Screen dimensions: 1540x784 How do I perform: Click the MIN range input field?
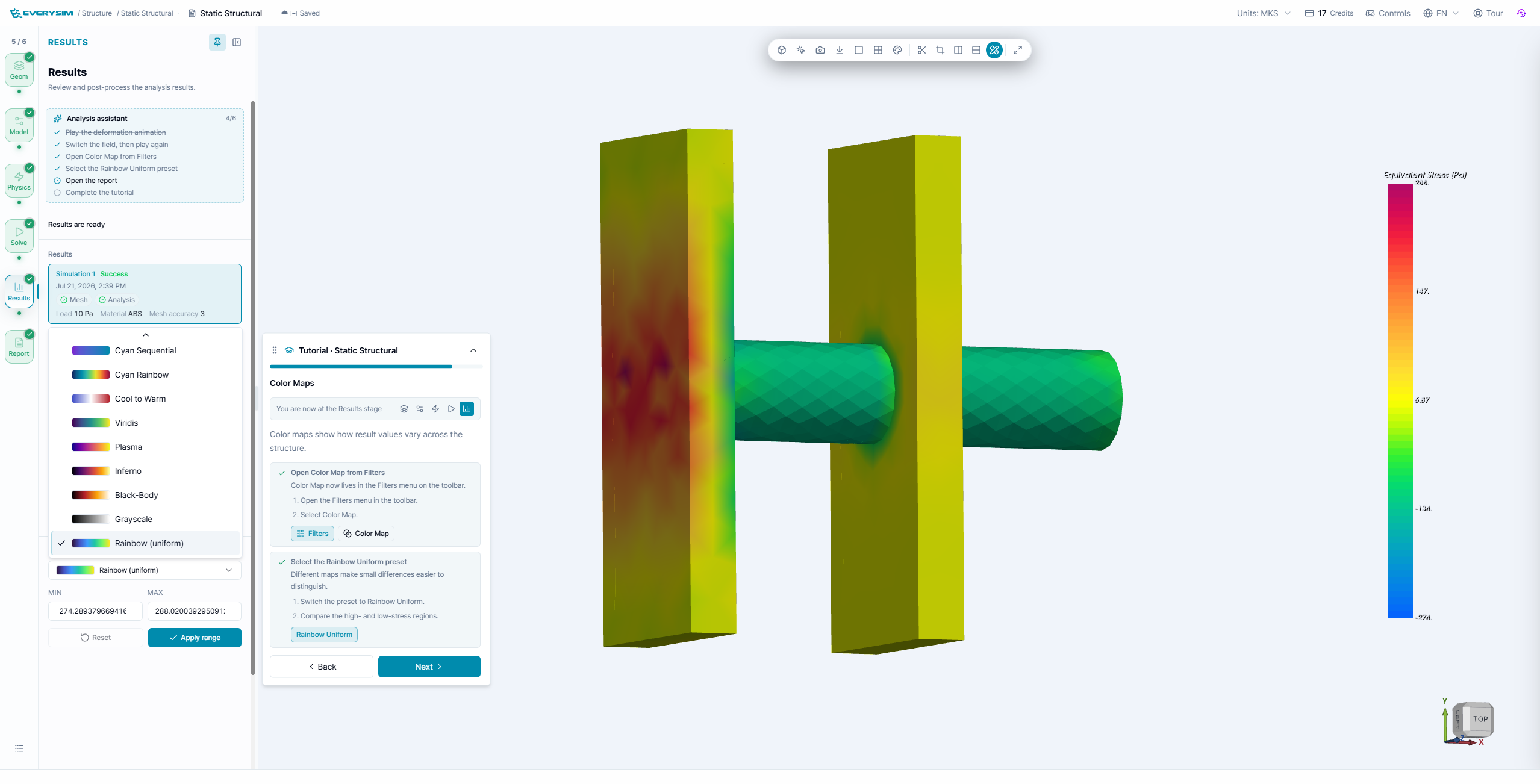click(95, 611)
